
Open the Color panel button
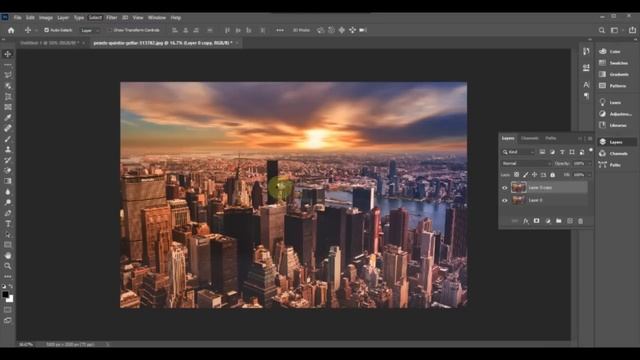coord(616,51)
